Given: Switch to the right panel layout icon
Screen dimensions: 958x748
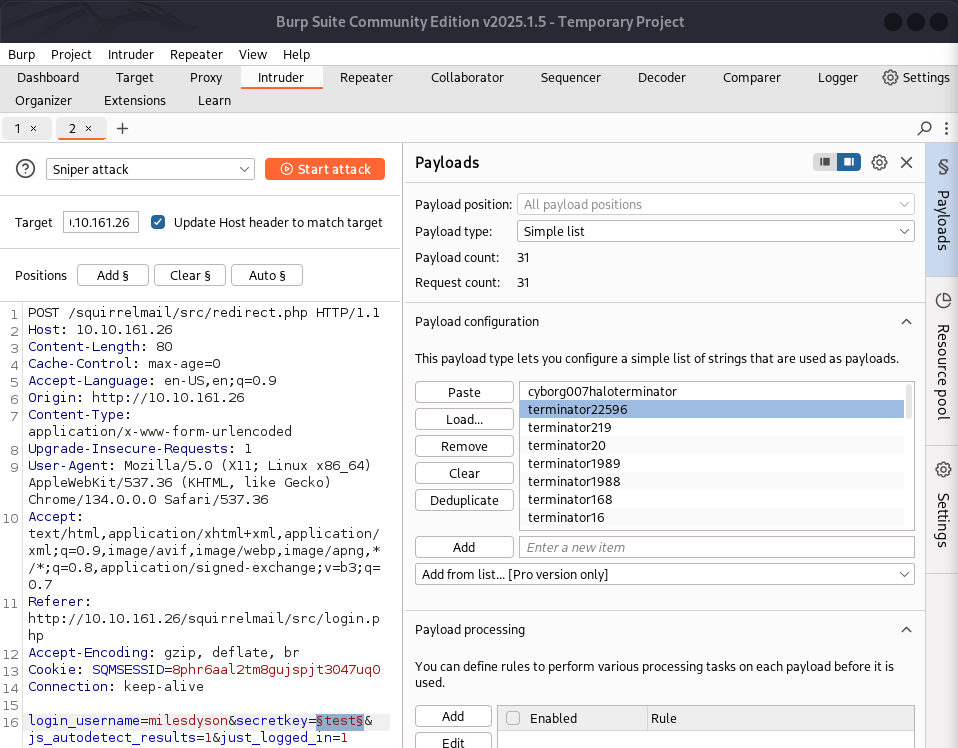Looking at the screenshot, I should point(849,162).
